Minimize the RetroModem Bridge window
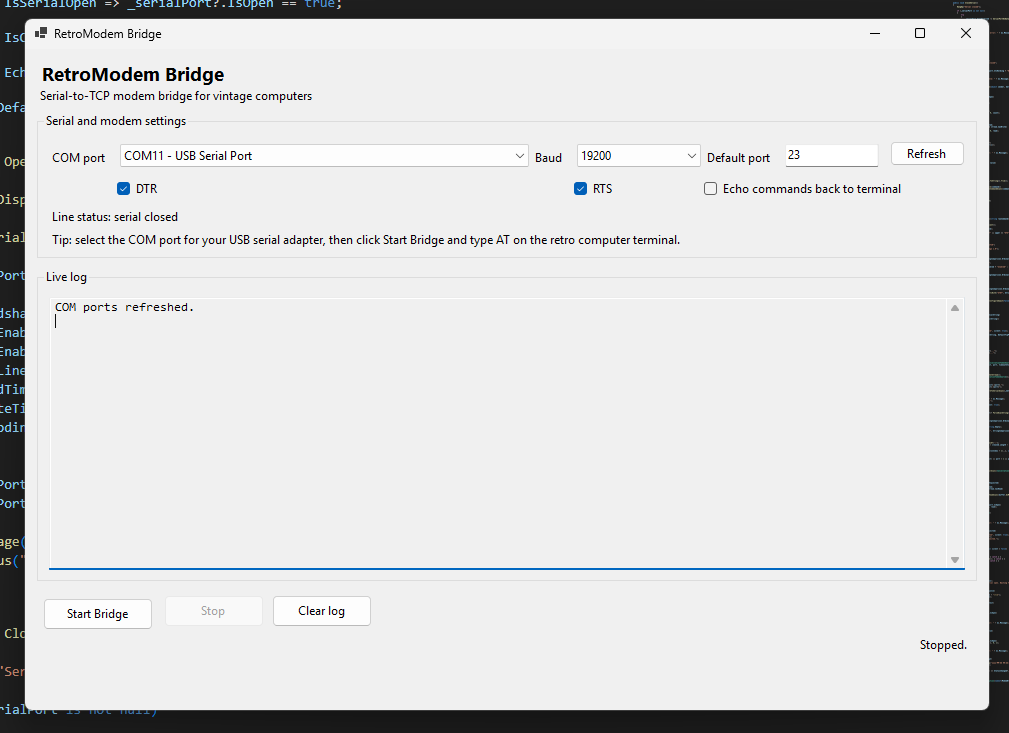Viewport: 1009px width, 733px height. click(875, 33)
